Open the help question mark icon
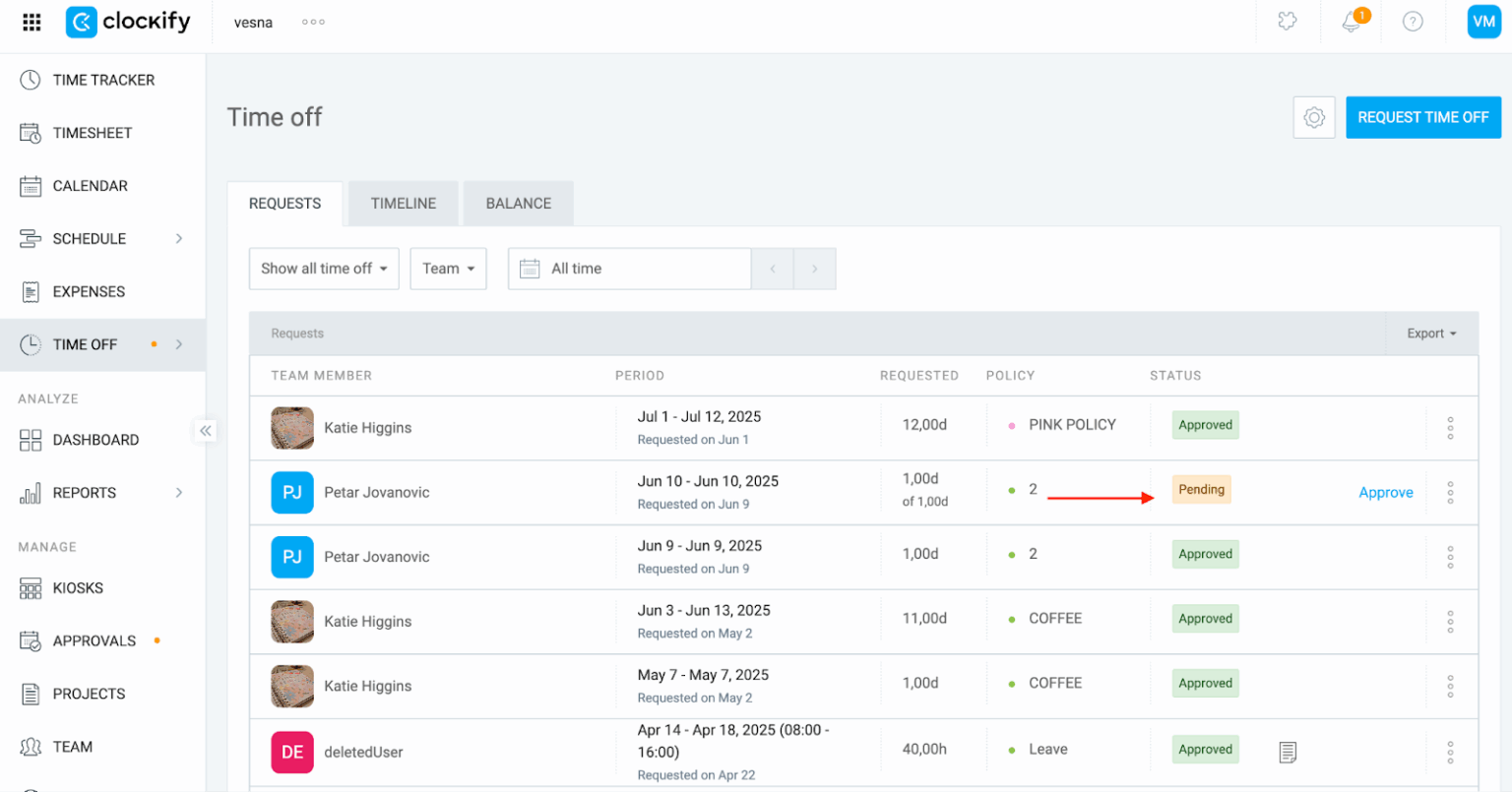 click(1413, 22)
